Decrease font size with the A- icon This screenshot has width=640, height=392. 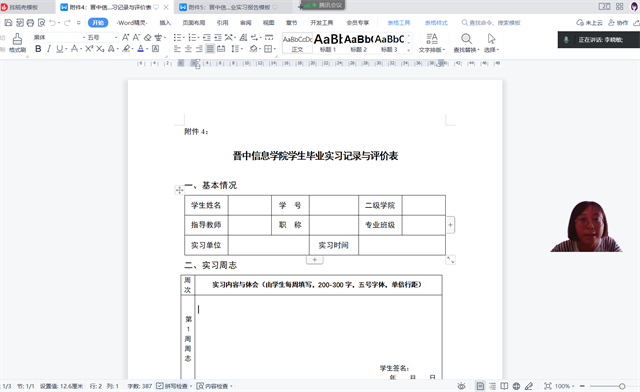click(136, 38)
